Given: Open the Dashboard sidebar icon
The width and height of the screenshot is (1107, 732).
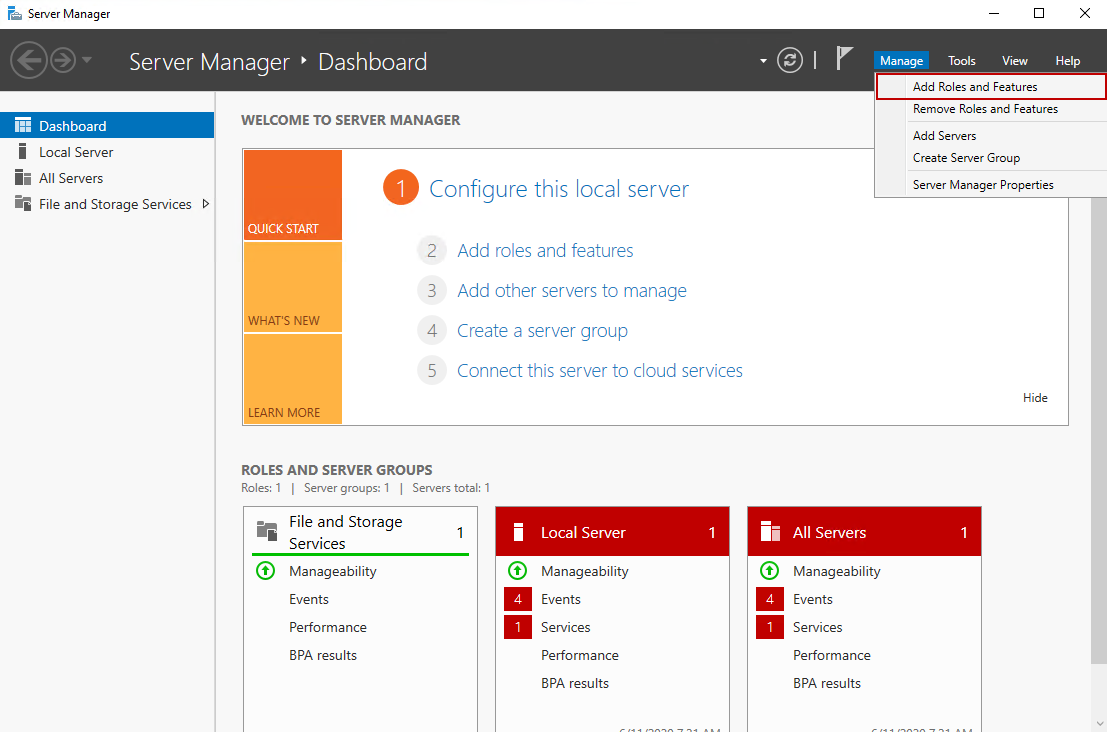Looking at the screenshot, I should [x=22, y=124].
